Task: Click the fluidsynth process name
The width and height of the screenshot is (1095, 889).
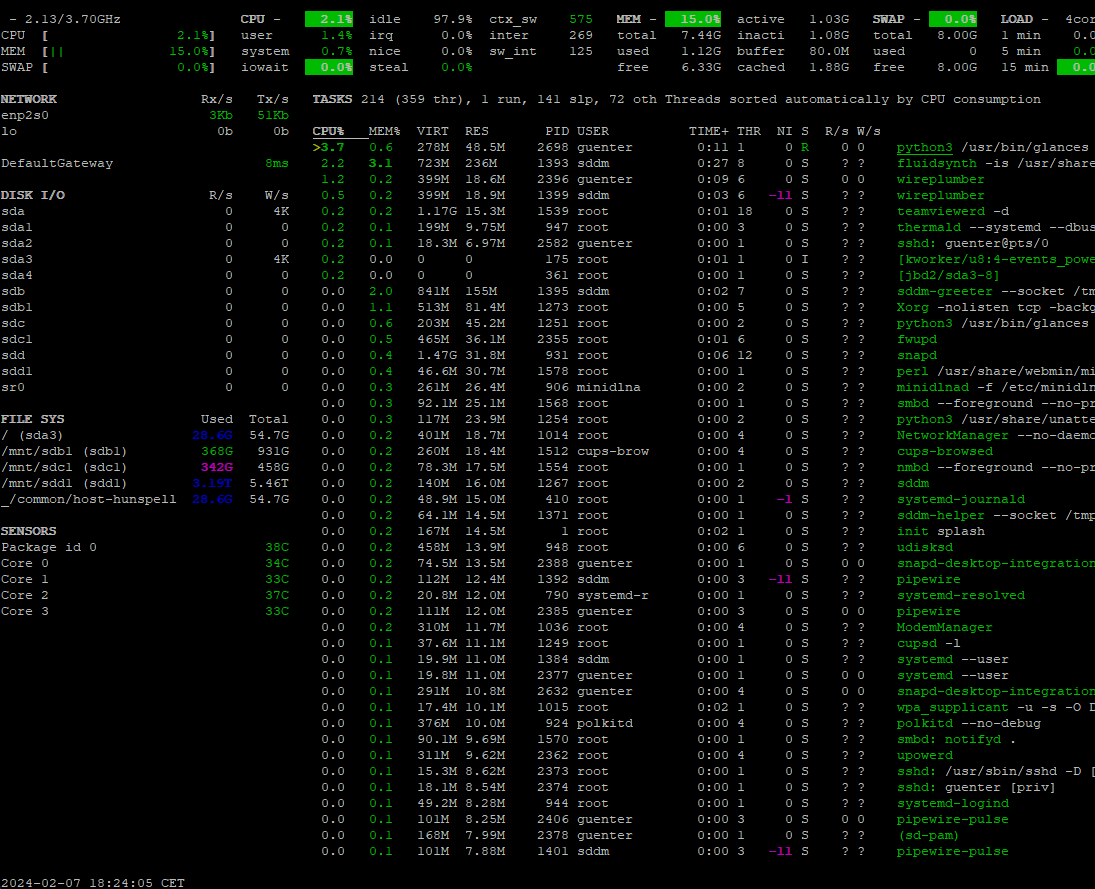Action: (936, 163)
